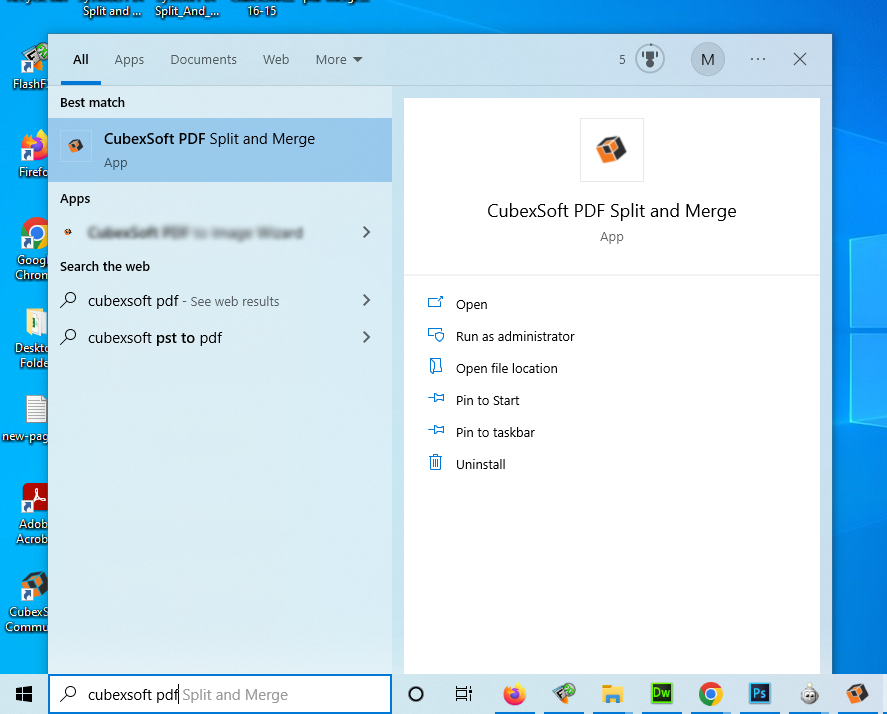887x714 pixels.
Task: Choose Run as administrator
Action: pos(515,337)
